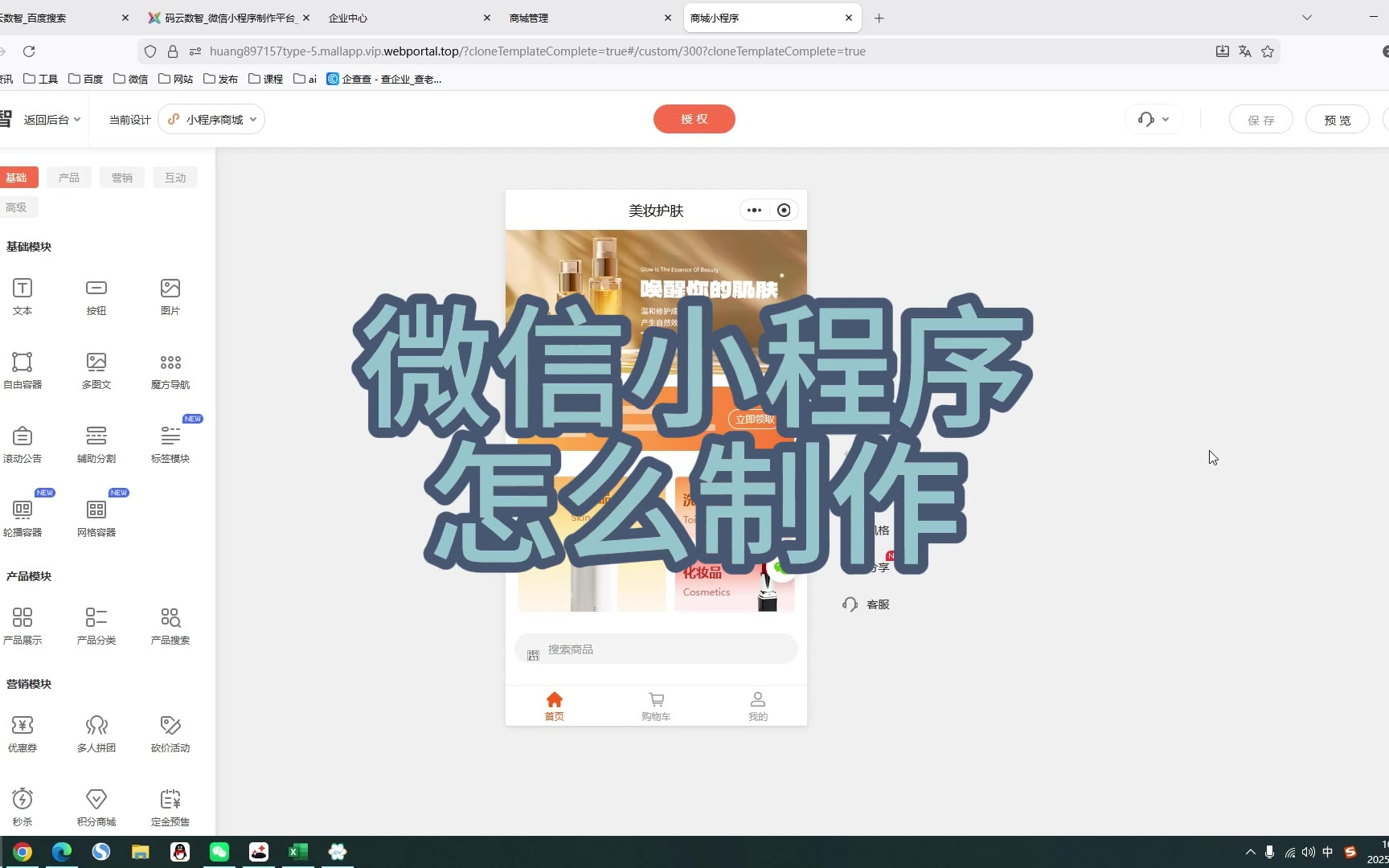Open the mini-program more-options dots

pos(754,211)
